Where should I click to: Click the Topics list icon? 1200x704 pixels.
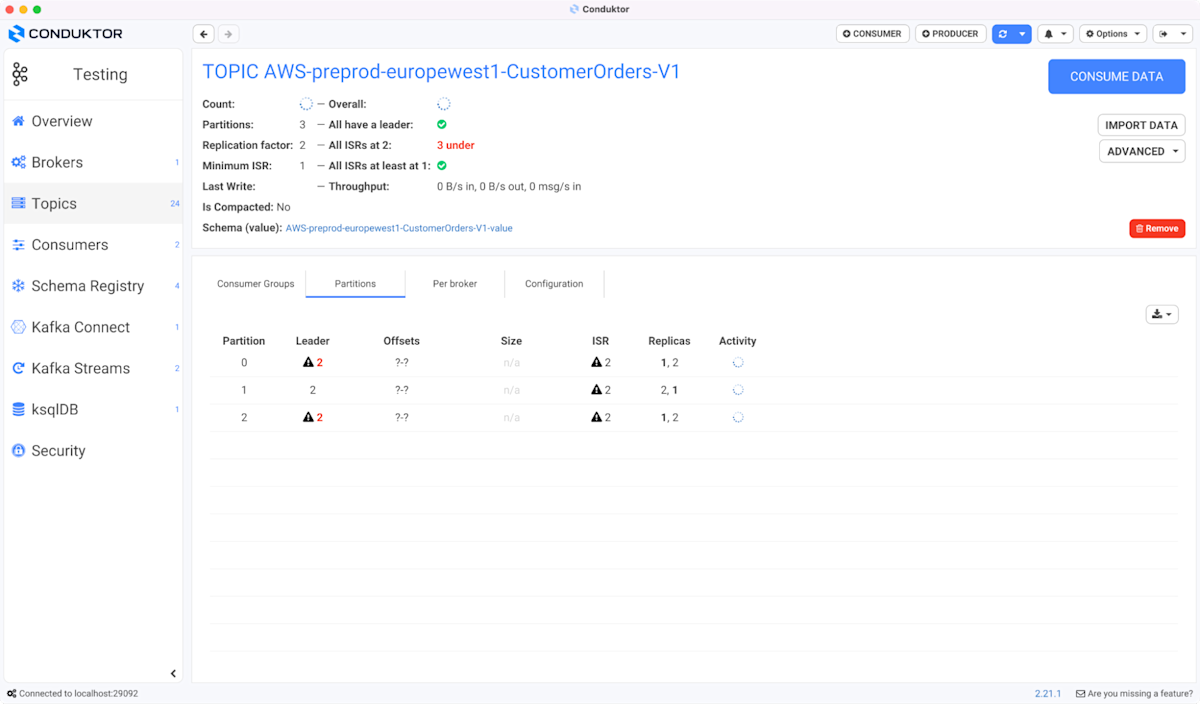point(18,203)
